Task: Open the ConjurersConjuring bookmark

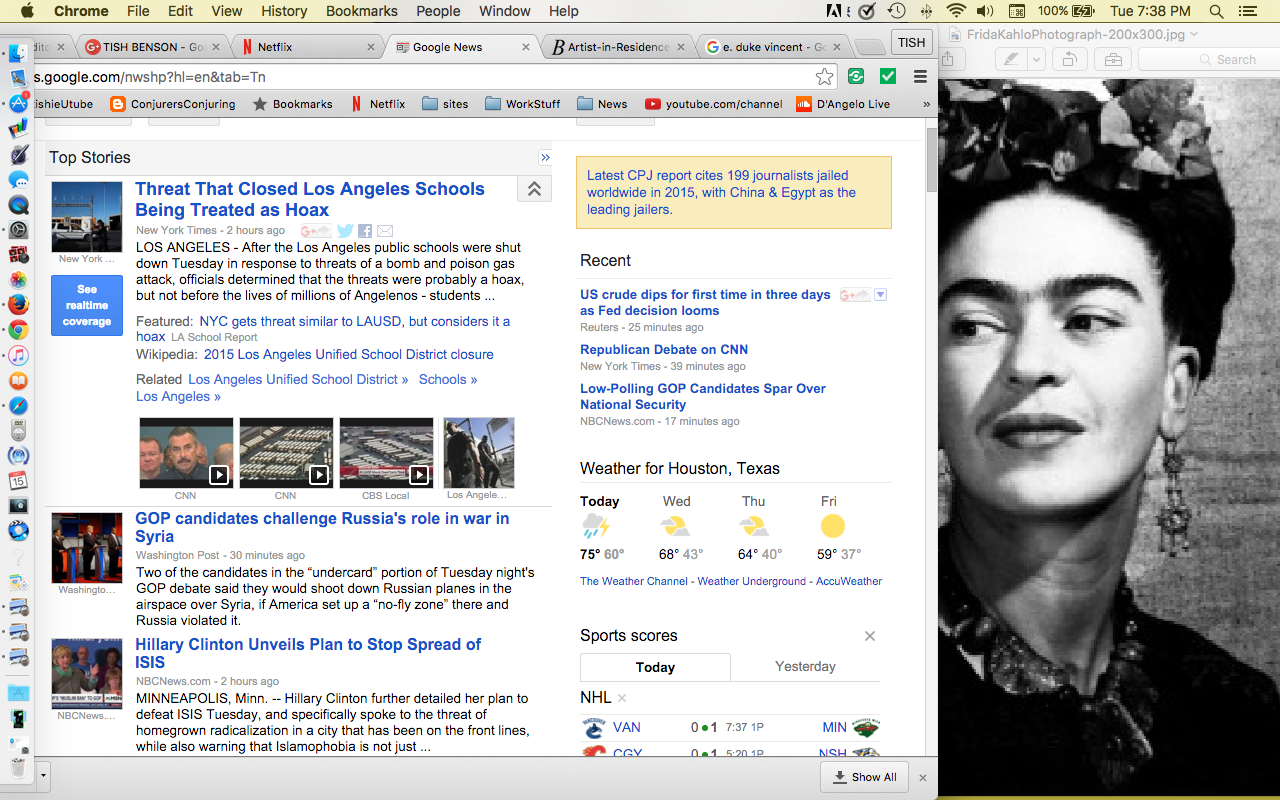Action: (173, 104)
